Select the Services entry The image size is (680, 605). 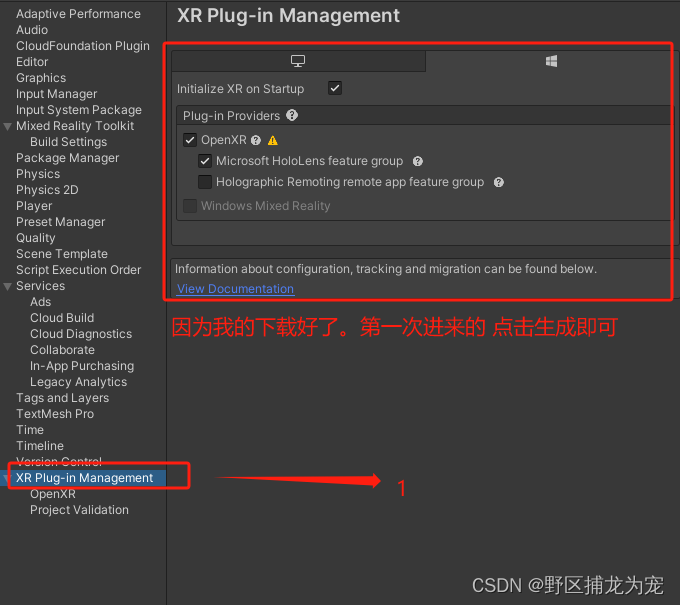[x=41, y=286]
